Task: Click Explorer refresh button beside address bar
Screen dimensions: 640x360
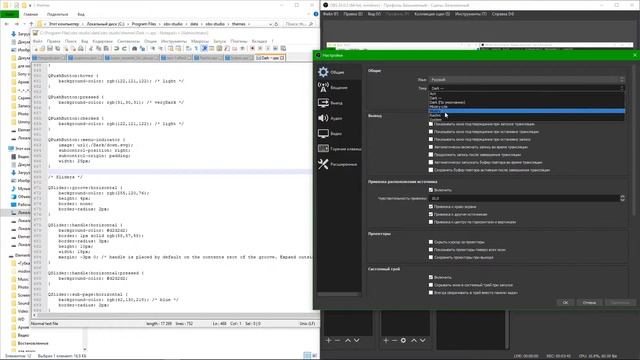Action: (276, 24)
